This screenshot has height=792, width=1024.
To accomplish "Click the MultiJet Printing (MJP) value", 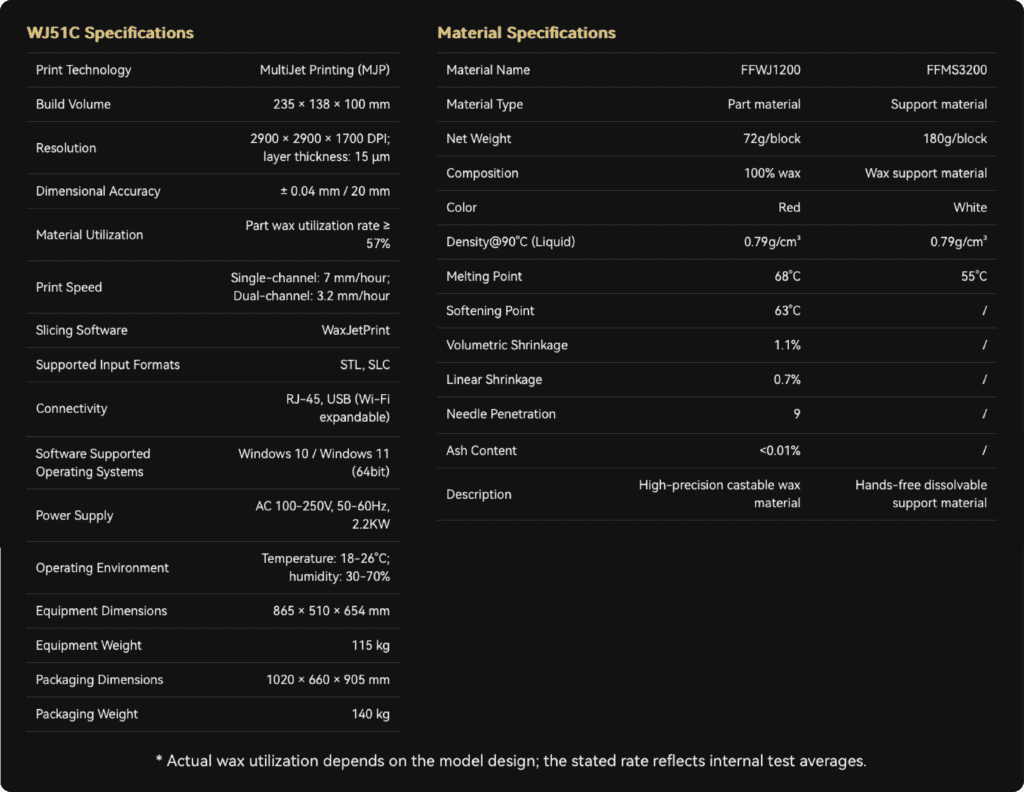I will [x=324, y=70].
